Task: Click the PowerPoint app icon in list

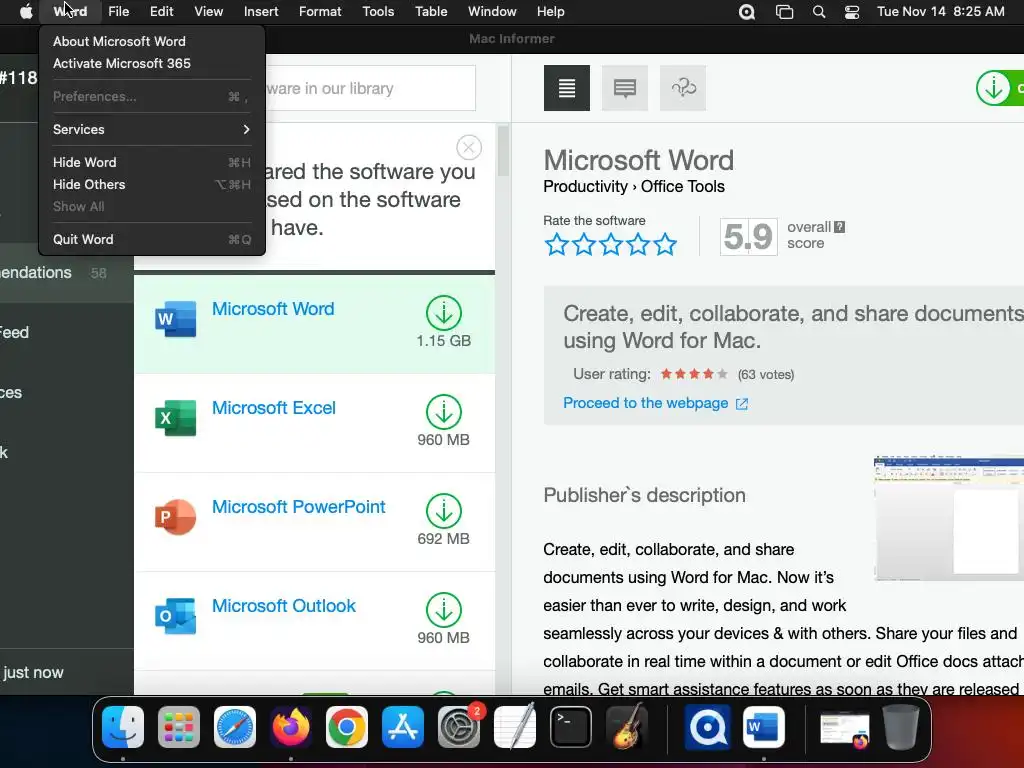Action: [x=176, y=517]
